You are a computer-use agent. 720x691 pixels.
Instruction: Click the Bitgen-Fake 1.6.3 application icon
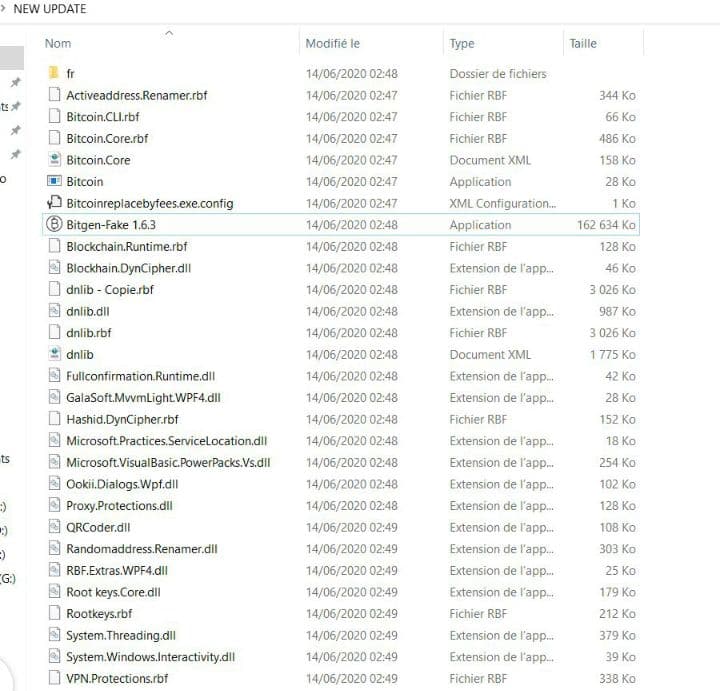click(x=54, y=225)
